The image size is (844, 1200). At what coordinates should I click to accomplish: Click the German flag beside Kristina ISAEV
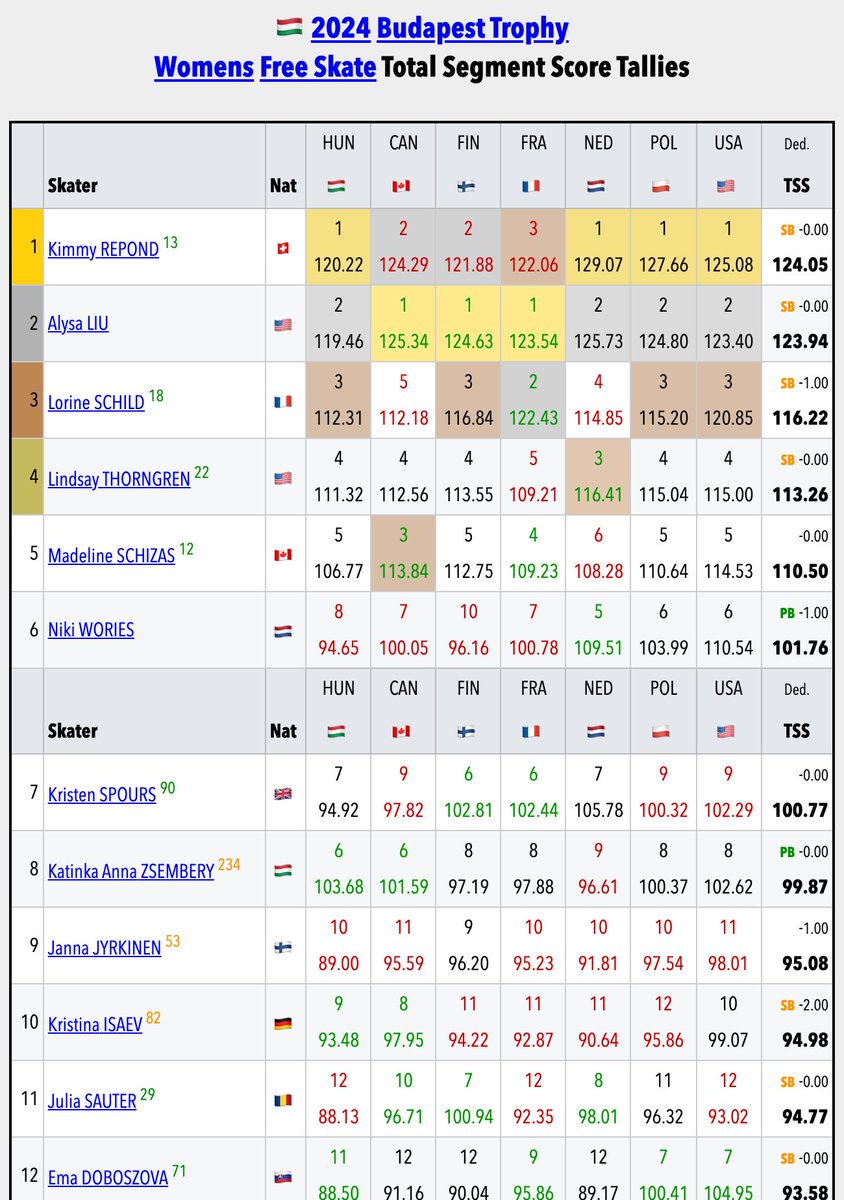[x=283, y=1024]
